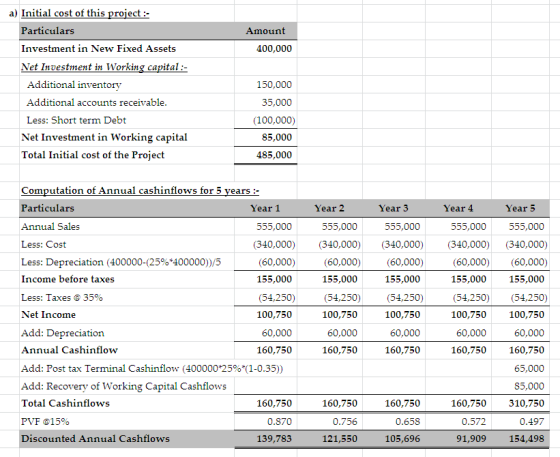Viewport: 560px width, 457px height.
Task: Click the 121,550 discounted cashflow cell
Action: 340,439
